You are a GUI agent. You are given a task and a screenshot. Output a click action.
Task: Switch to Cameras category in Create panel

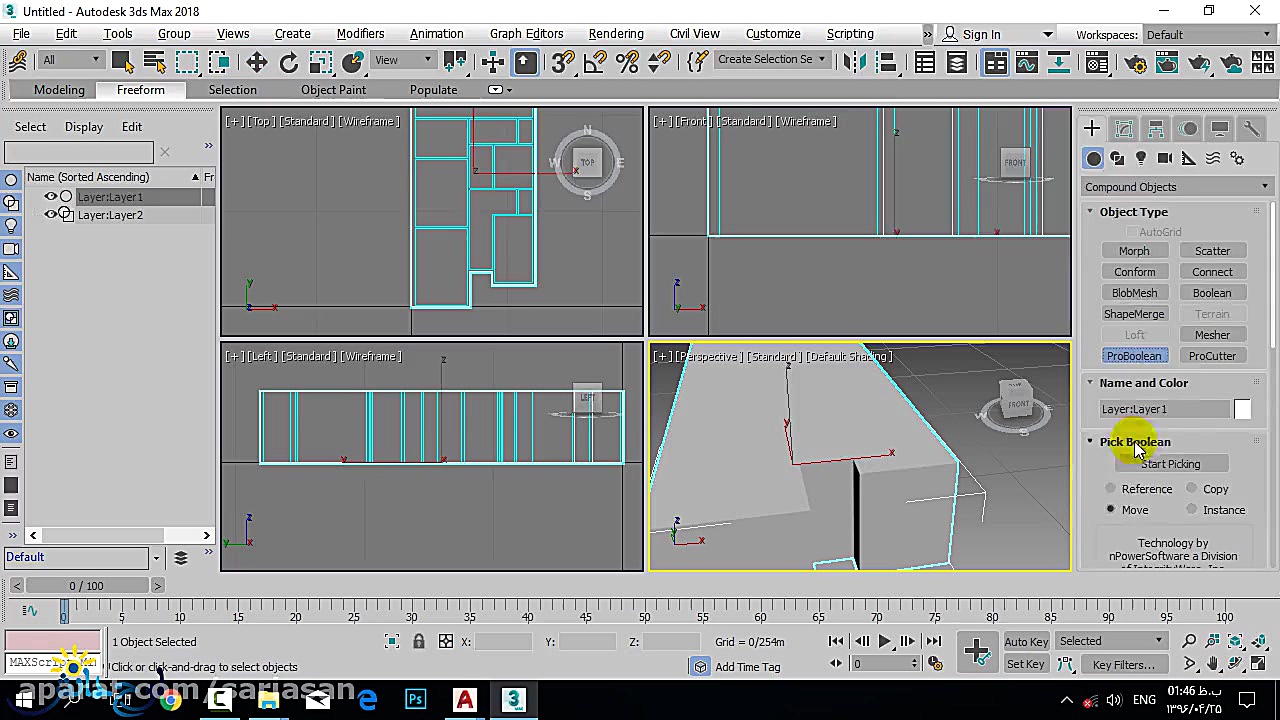click(1165, 159)
